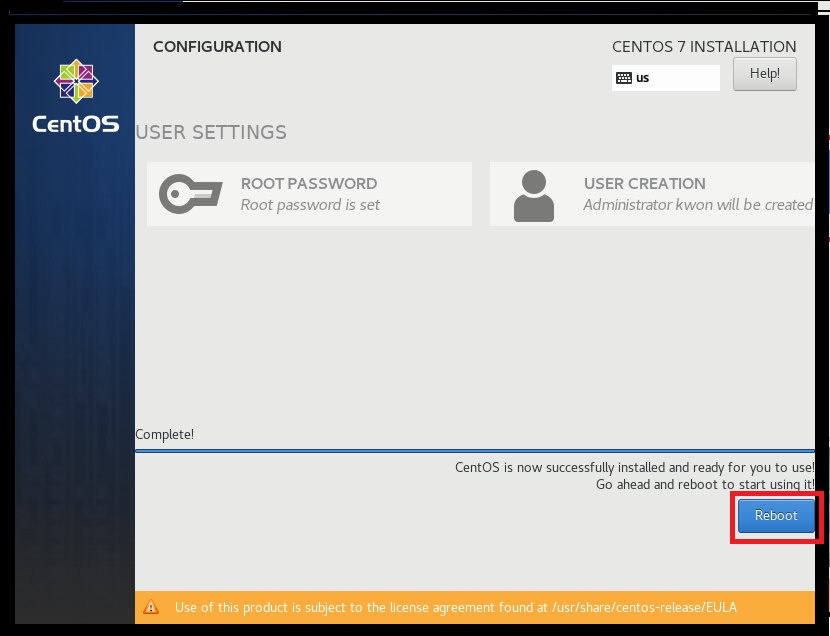
Task: Open the User Creation person icon
Action: [x=534, y=196]
